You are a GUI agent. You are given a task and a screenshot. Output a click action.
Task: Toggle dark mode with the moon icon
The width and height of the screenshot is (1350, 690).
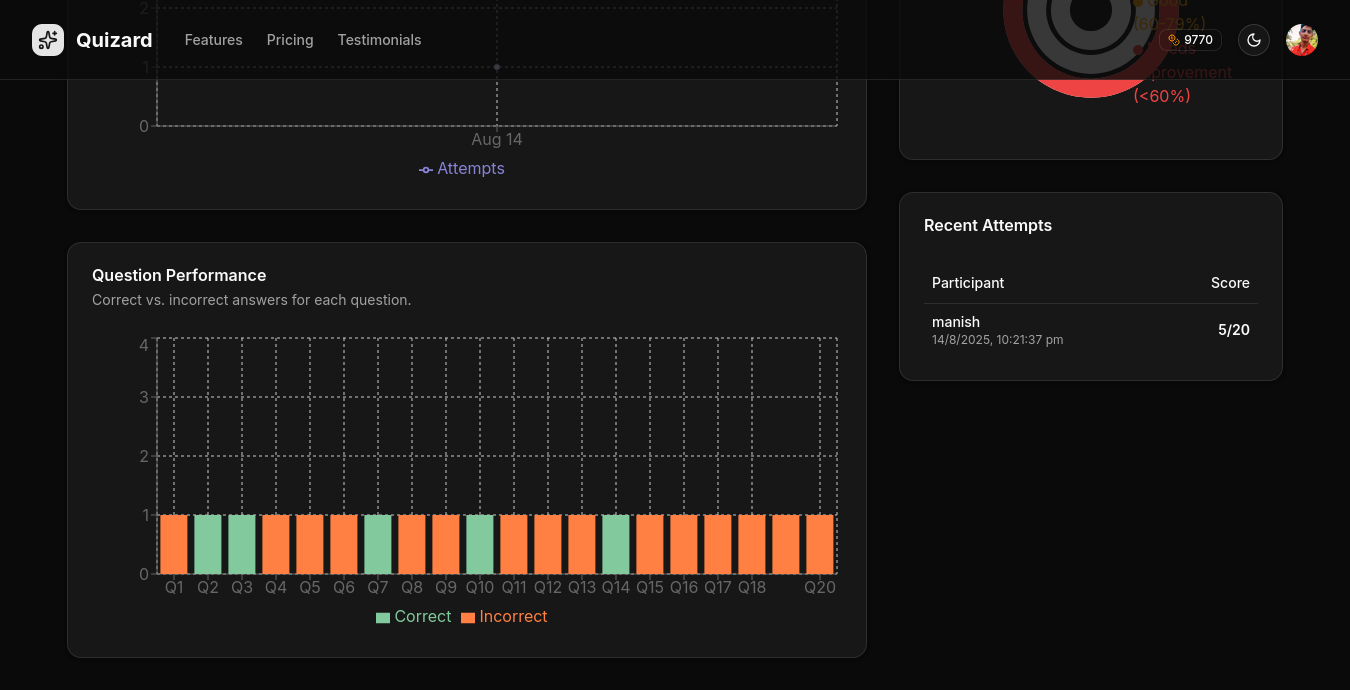coord(1254,40)
